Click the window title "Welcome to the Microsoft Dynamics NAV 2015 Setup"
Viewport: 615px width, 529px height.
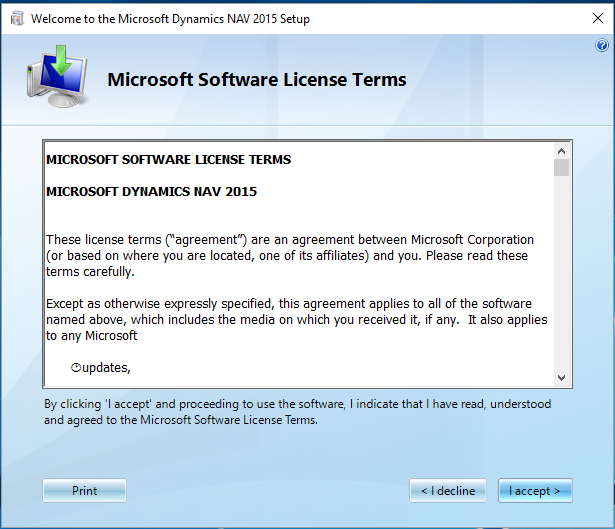click(170, 19)
